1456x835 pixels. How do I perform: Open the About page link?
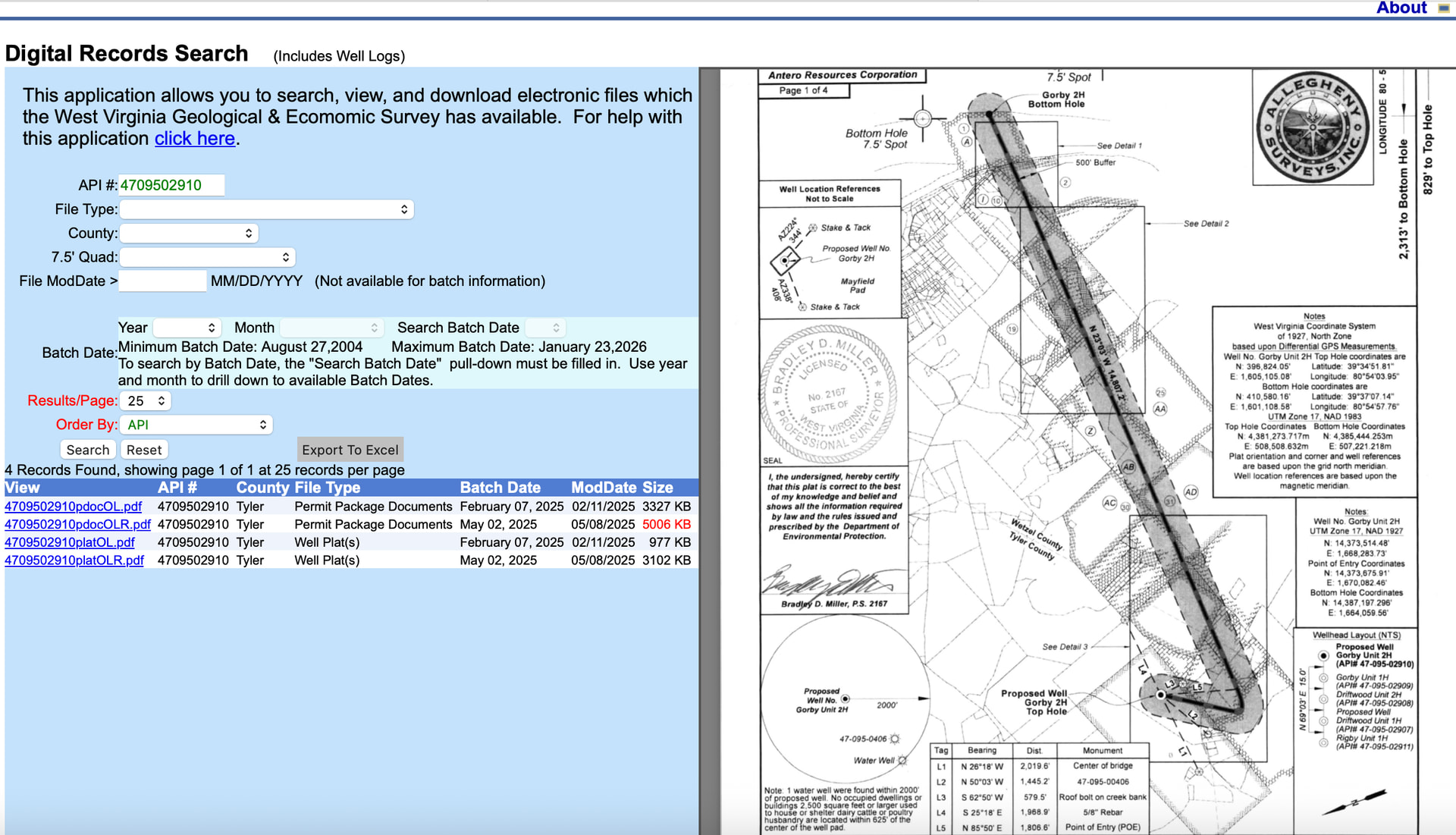pyautogui.click(x=1401, y=8)
